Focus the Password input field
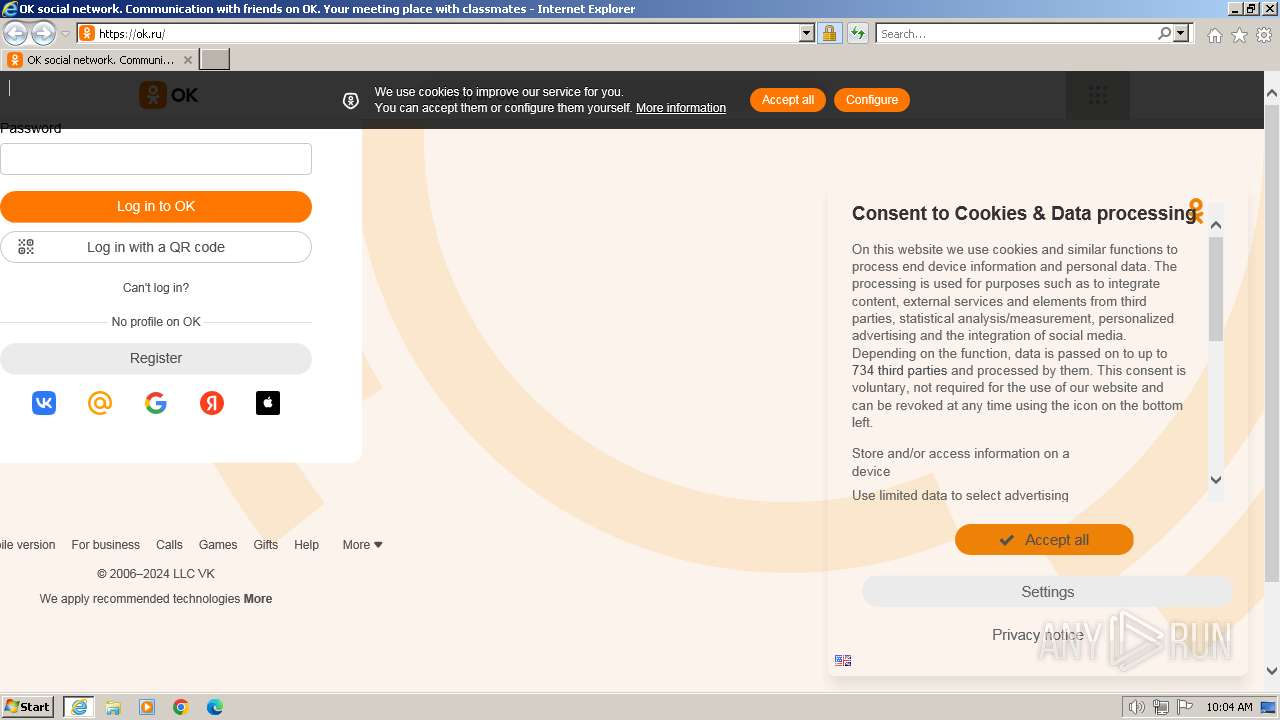 tap(156, 159)
